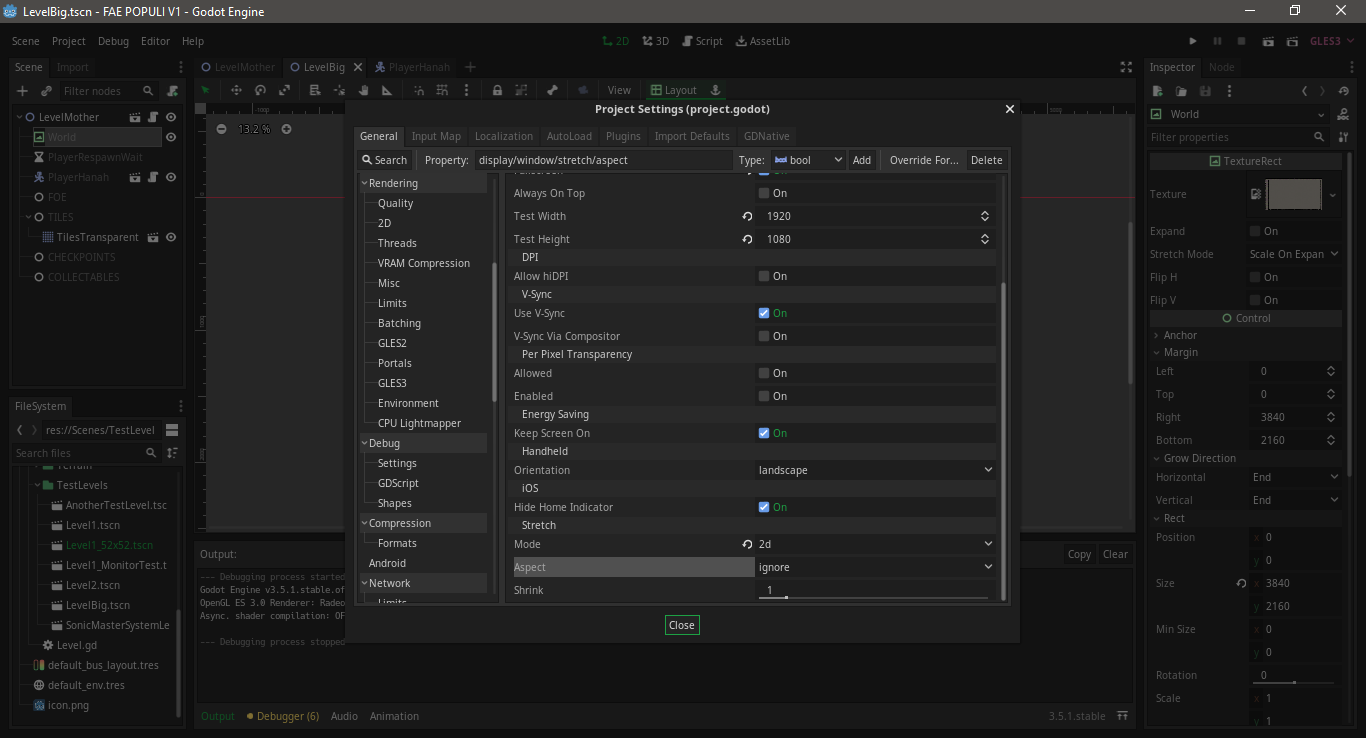This screenshot has width=1366, height=738.
Task: Add a new node in the Scene dock
Action: pos(22,91)
